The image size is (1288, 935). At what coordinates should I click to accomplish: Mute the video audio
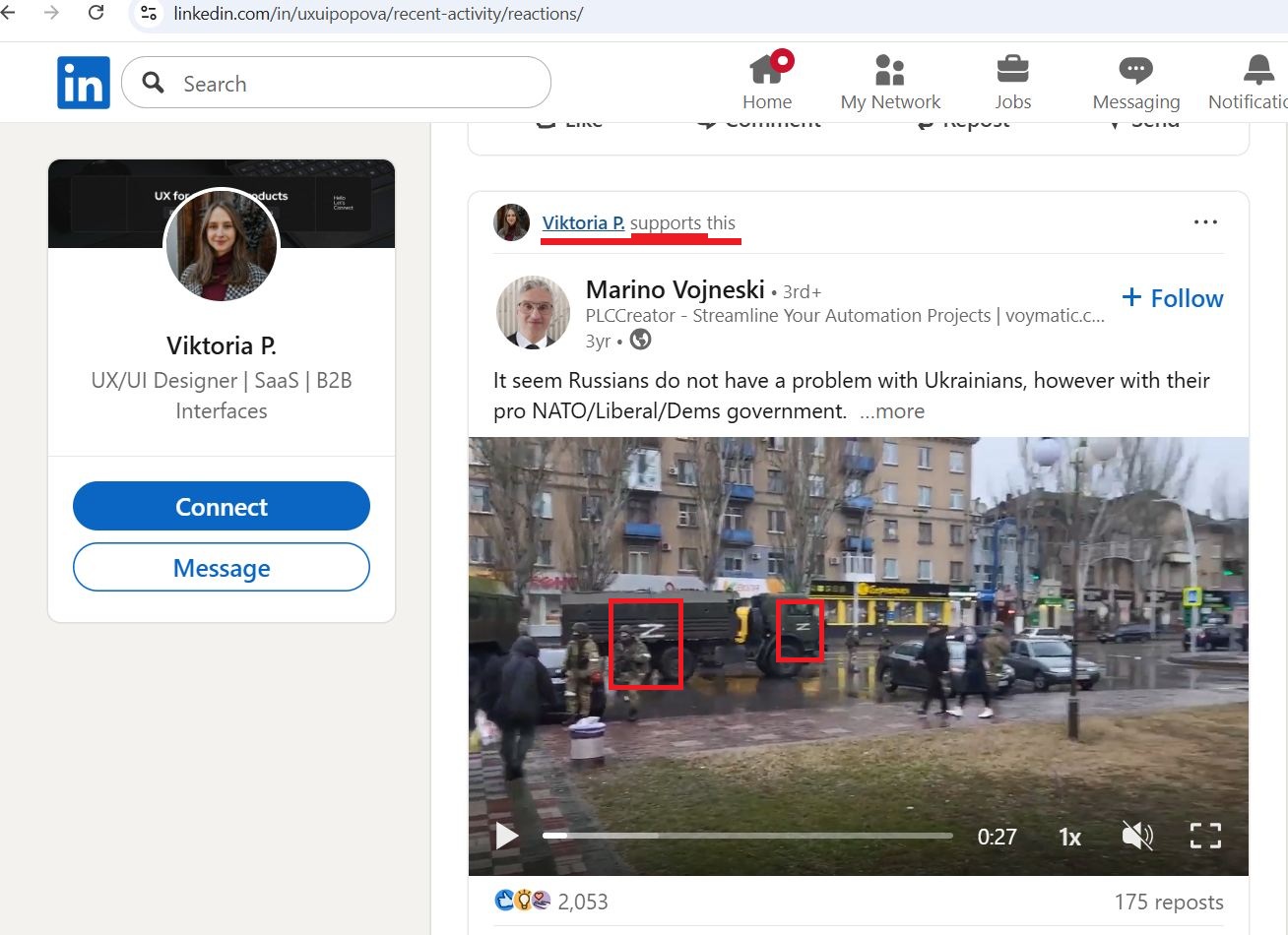1136,836
